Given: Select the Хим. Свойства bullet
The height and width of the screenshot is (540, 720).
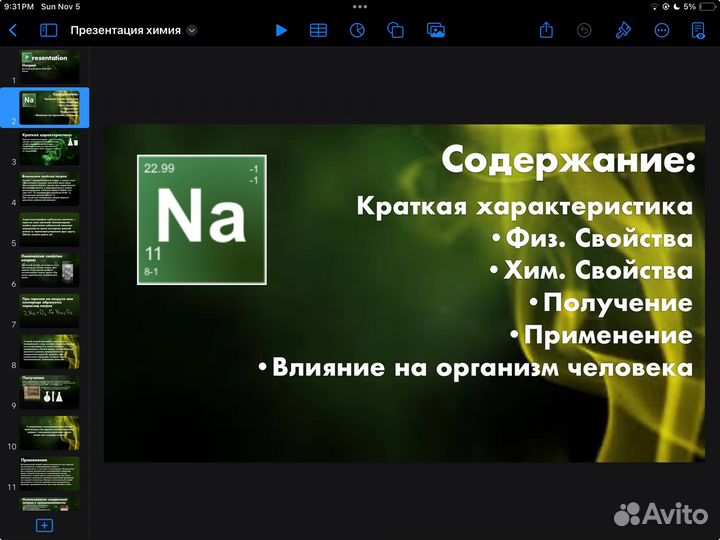Looking at the screenshot, I should (591, 270).
